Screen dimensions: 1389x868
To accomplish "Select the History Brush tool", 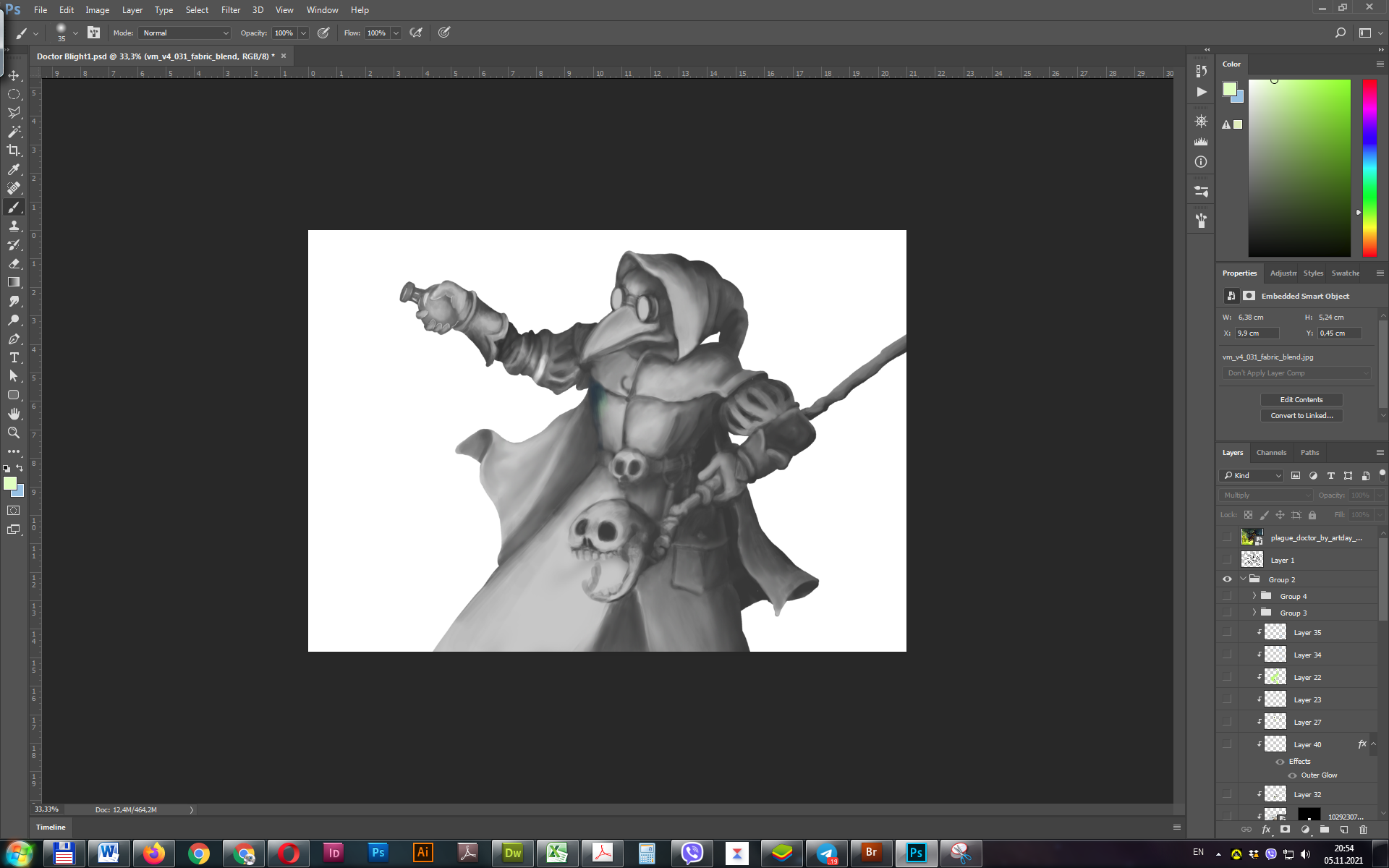I will pyautogui.click(x=14, y=244).
